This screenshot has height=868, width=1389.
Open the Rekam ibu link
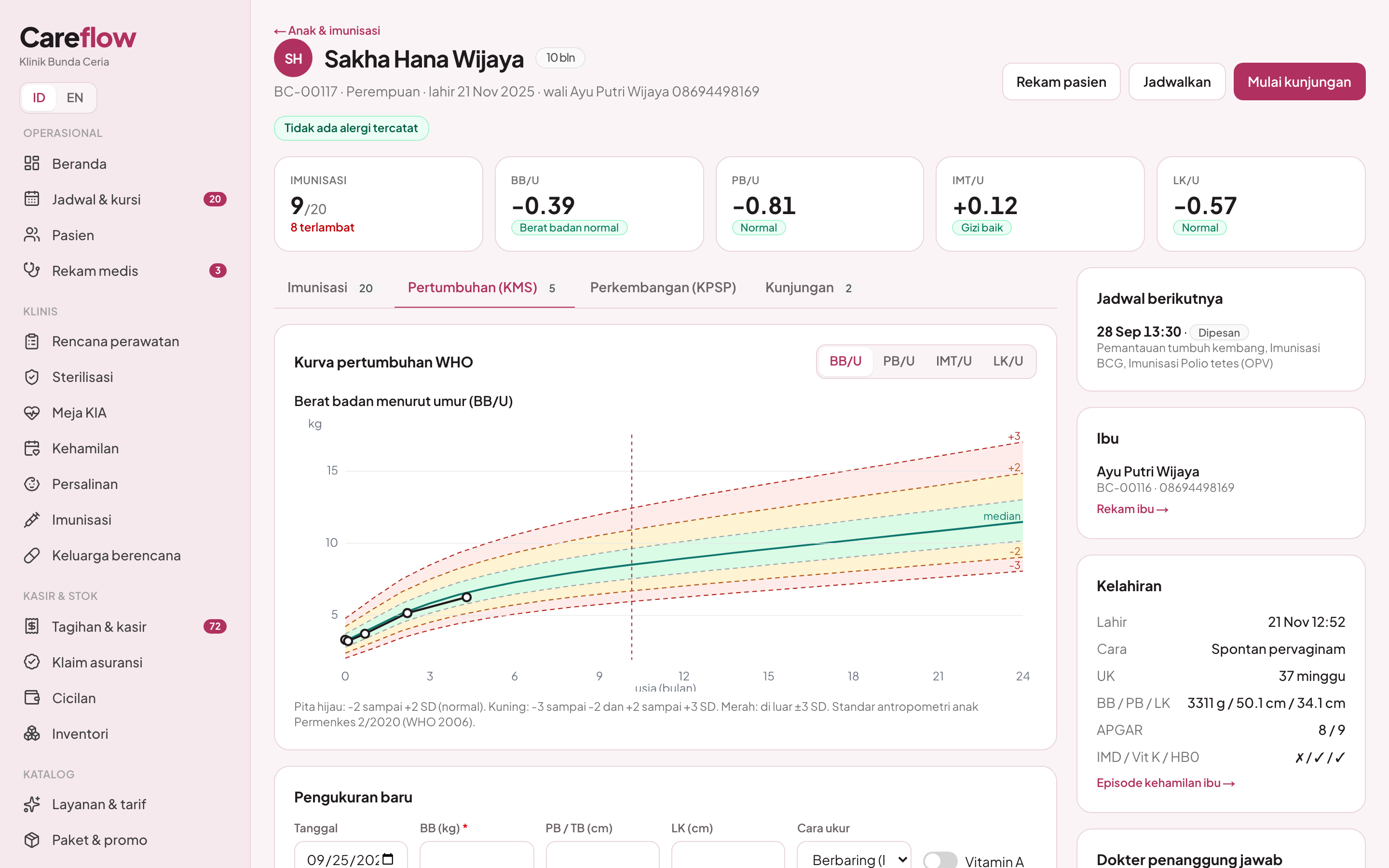pyautogui.click(x=1132, y=509)
